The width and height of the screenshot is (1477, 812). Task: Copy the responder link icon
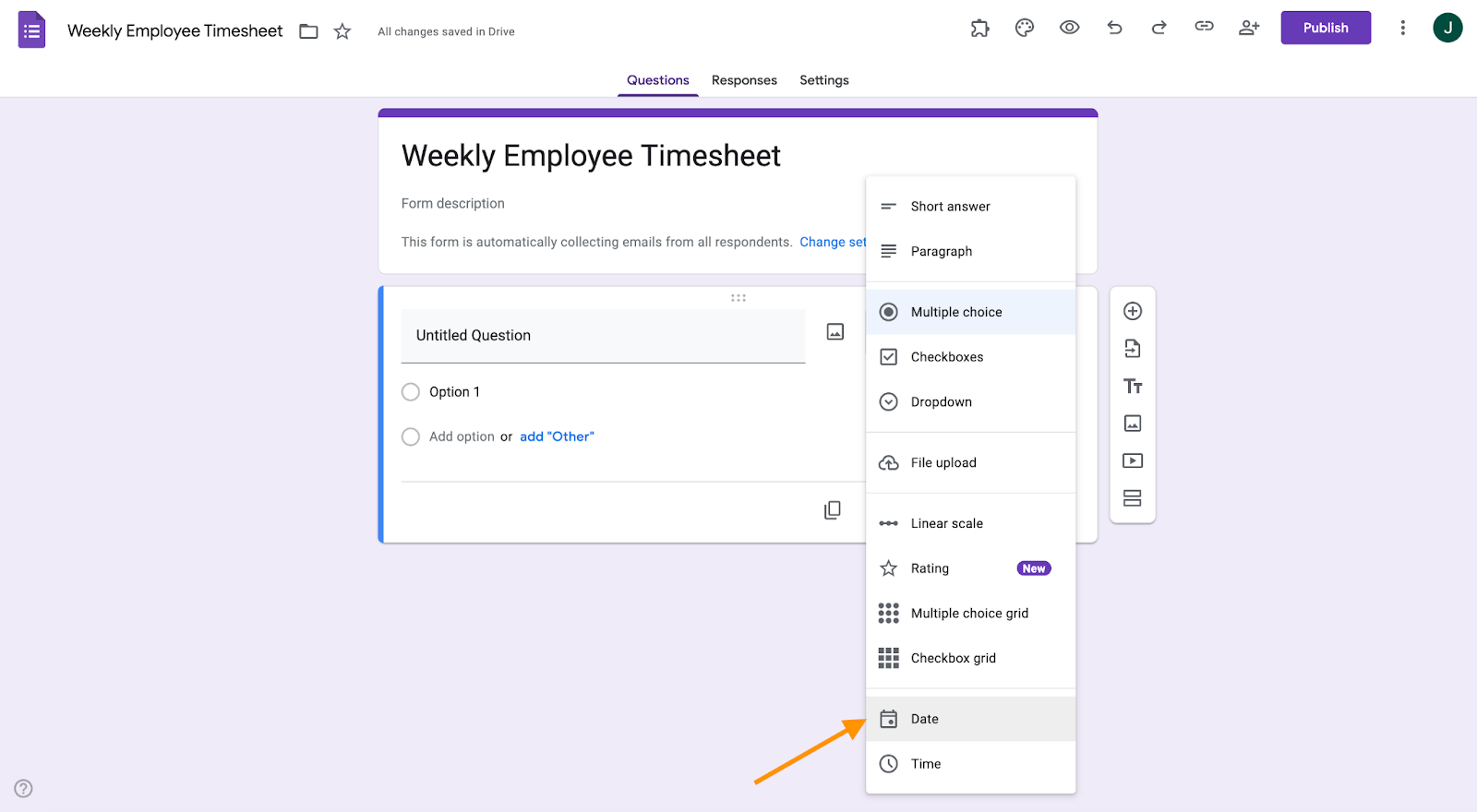point(1205,27)
